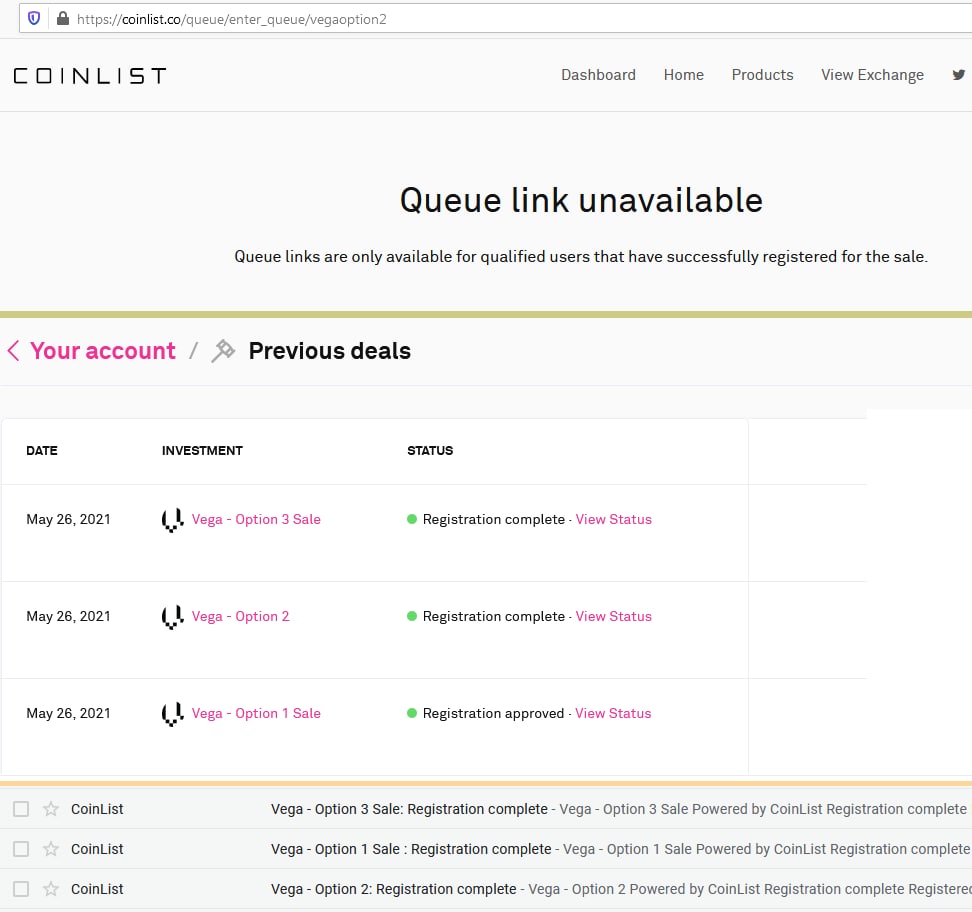Click View Status for Option 3 Sale
The height and width of the screenshot is (912, 972).
614,520
